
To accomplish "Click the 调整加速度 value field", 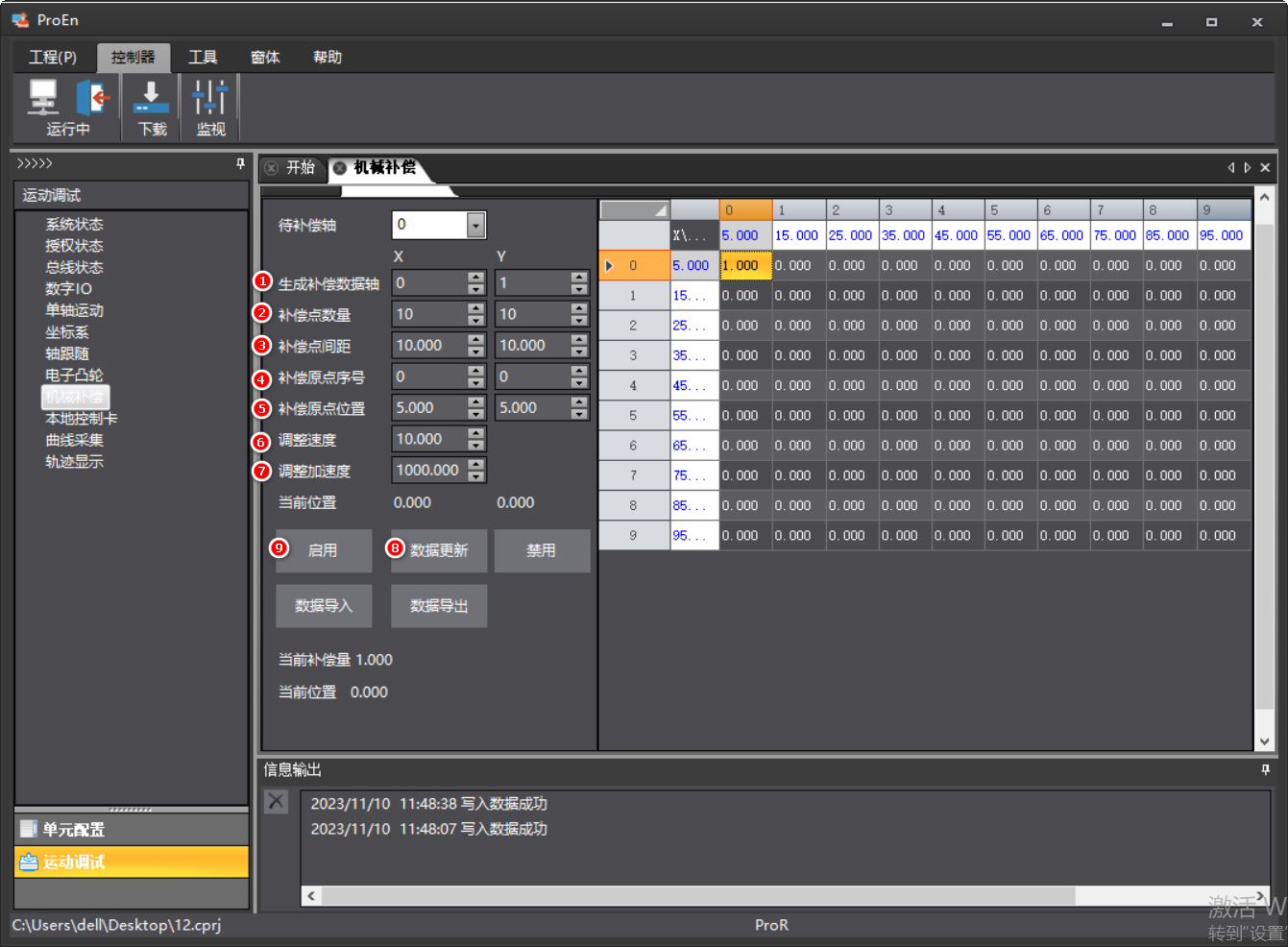I will point(429,471).
